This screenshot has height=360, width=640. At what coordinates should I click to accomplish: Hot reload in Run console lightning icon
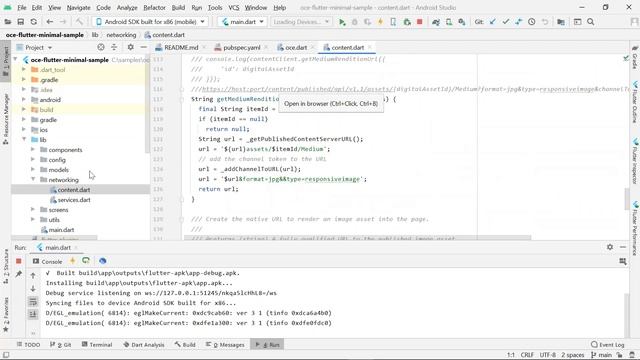click(x=73, y=261)
